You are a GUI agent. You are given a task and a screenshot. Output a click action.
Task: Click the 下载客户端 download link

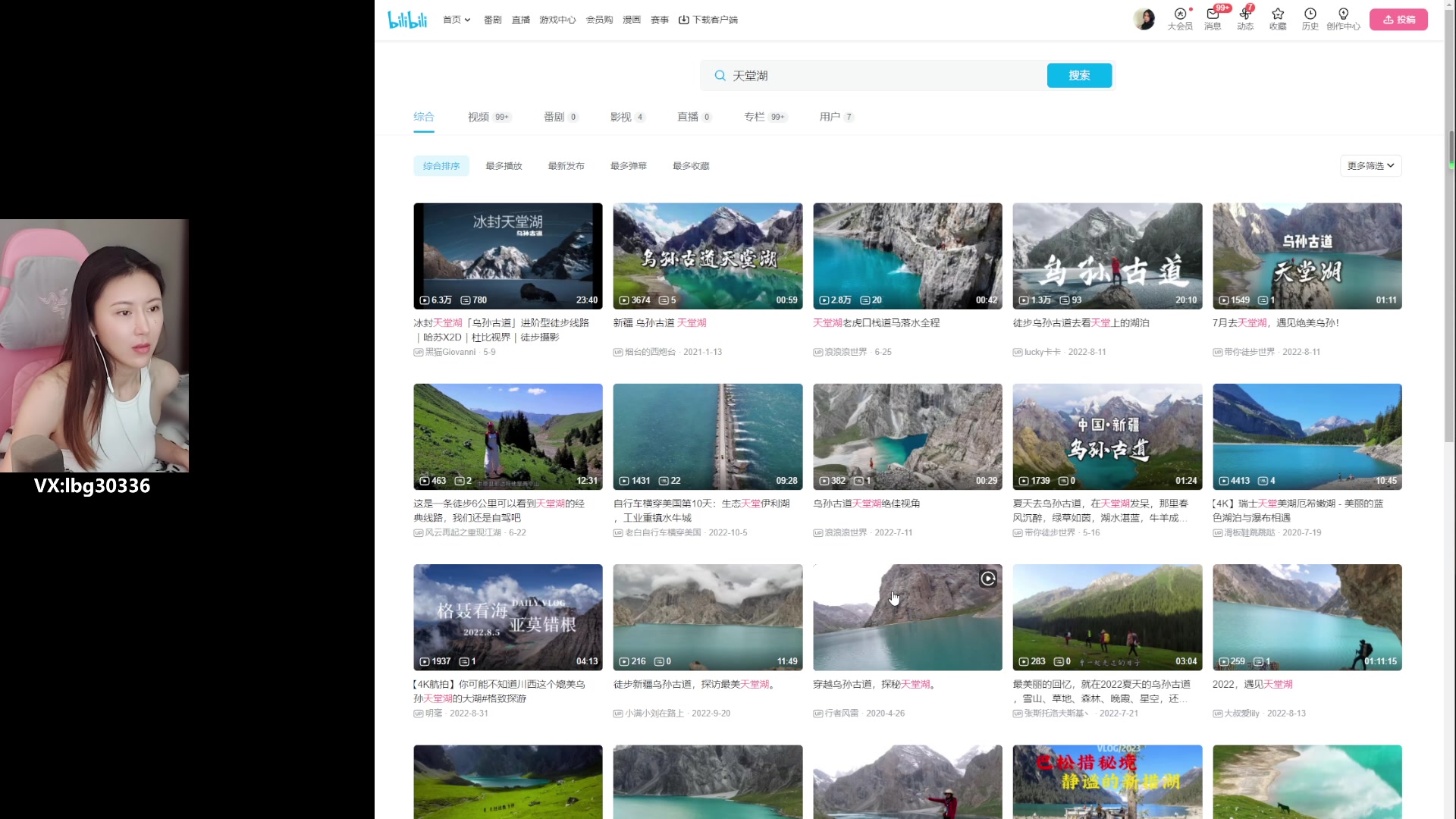click(708, 20)
